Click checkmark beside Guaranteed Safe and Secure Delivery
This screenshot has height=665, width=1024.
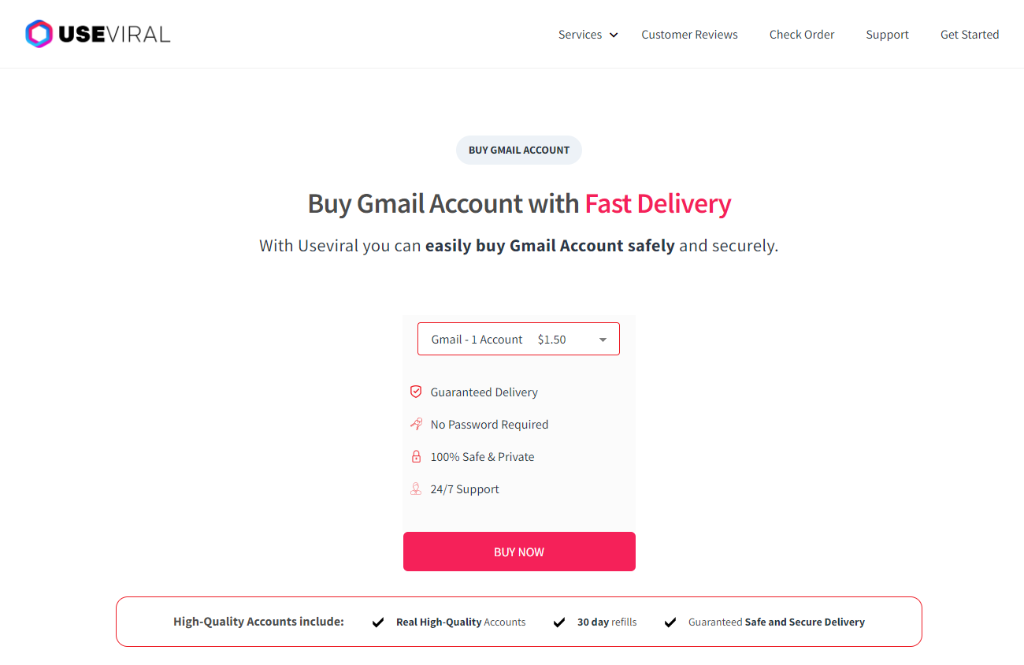670,623
